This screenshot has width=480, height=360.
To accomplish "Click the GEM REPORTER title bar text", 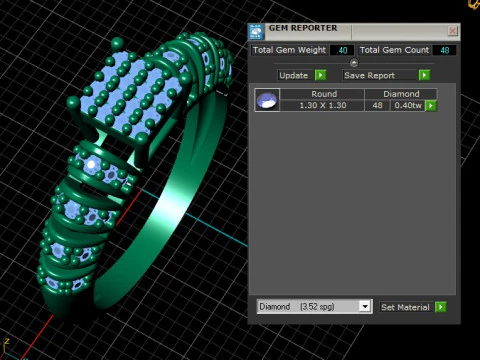I will click(x=303, y=28).
